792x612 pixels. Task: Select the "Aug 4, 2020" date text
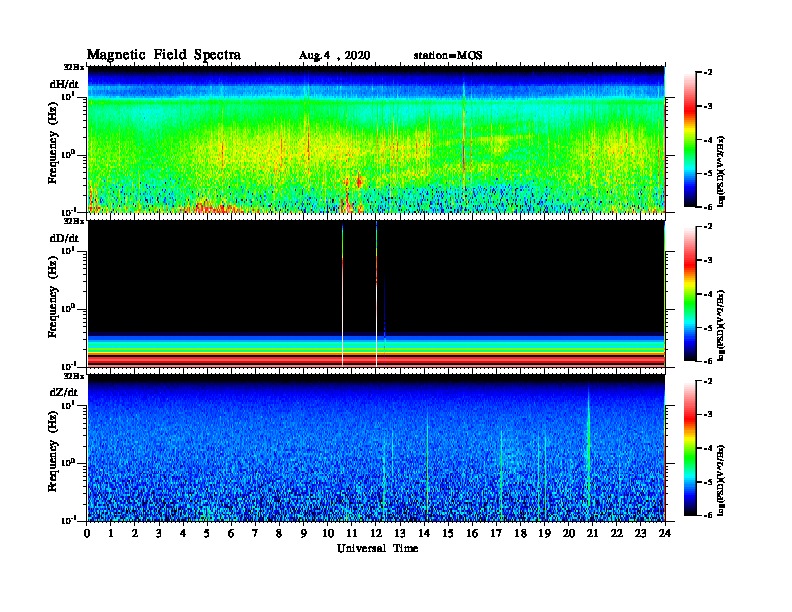[x=334, y=56]
